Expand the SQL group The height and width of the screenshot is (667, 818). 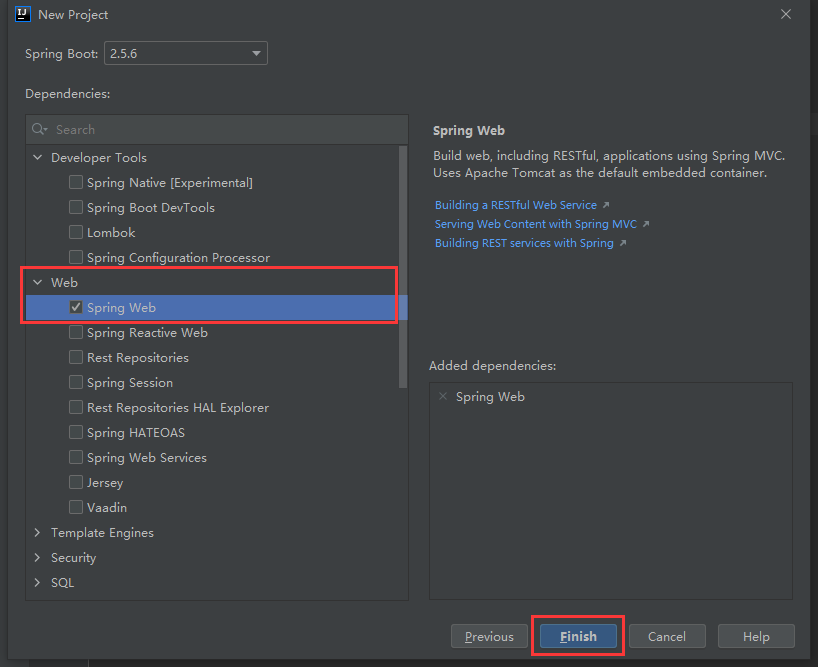(38, 583)
